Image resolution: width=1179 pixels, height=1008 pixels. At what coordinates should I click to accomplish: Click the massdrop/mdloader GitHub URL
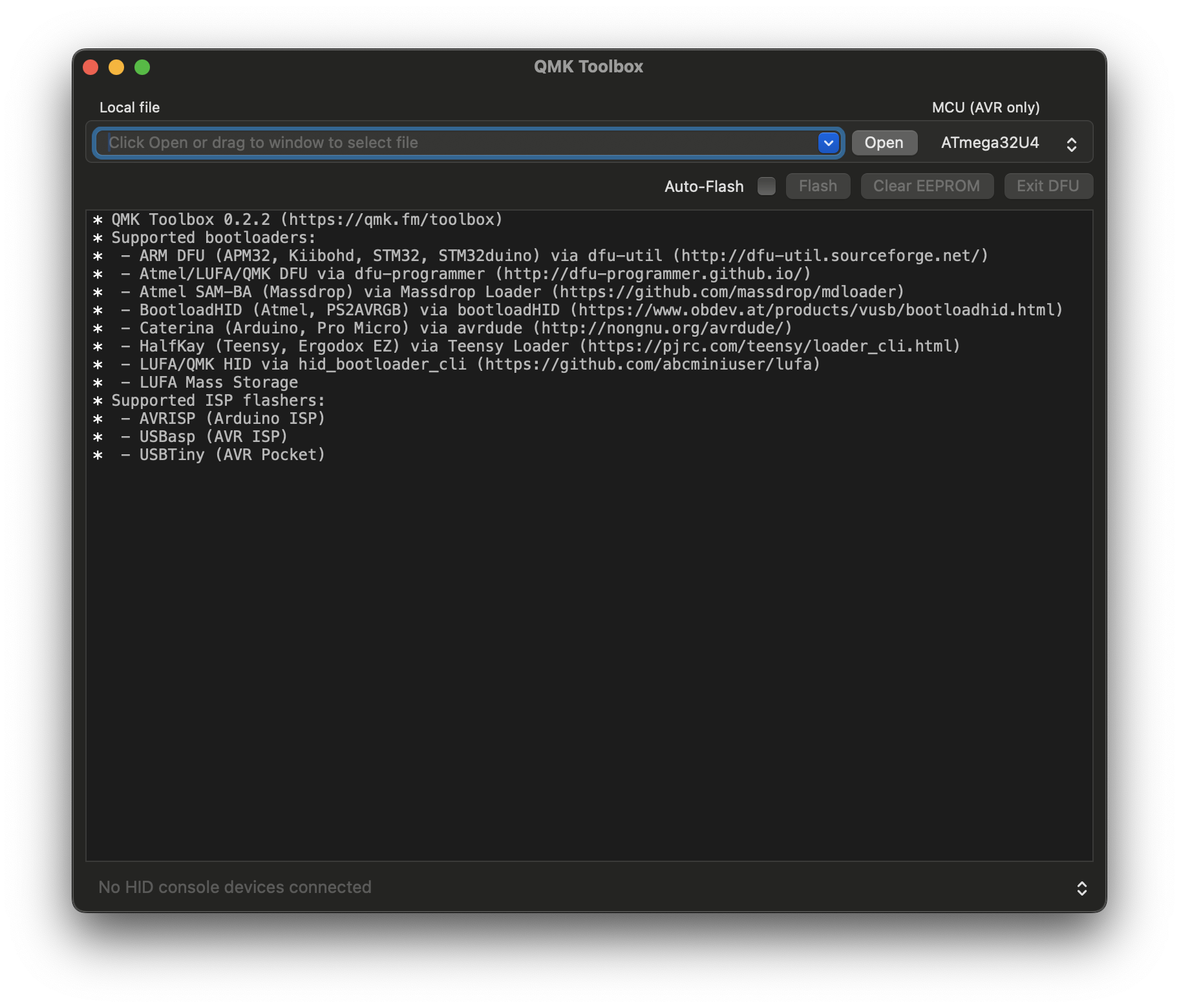click(x=728, y=292)
